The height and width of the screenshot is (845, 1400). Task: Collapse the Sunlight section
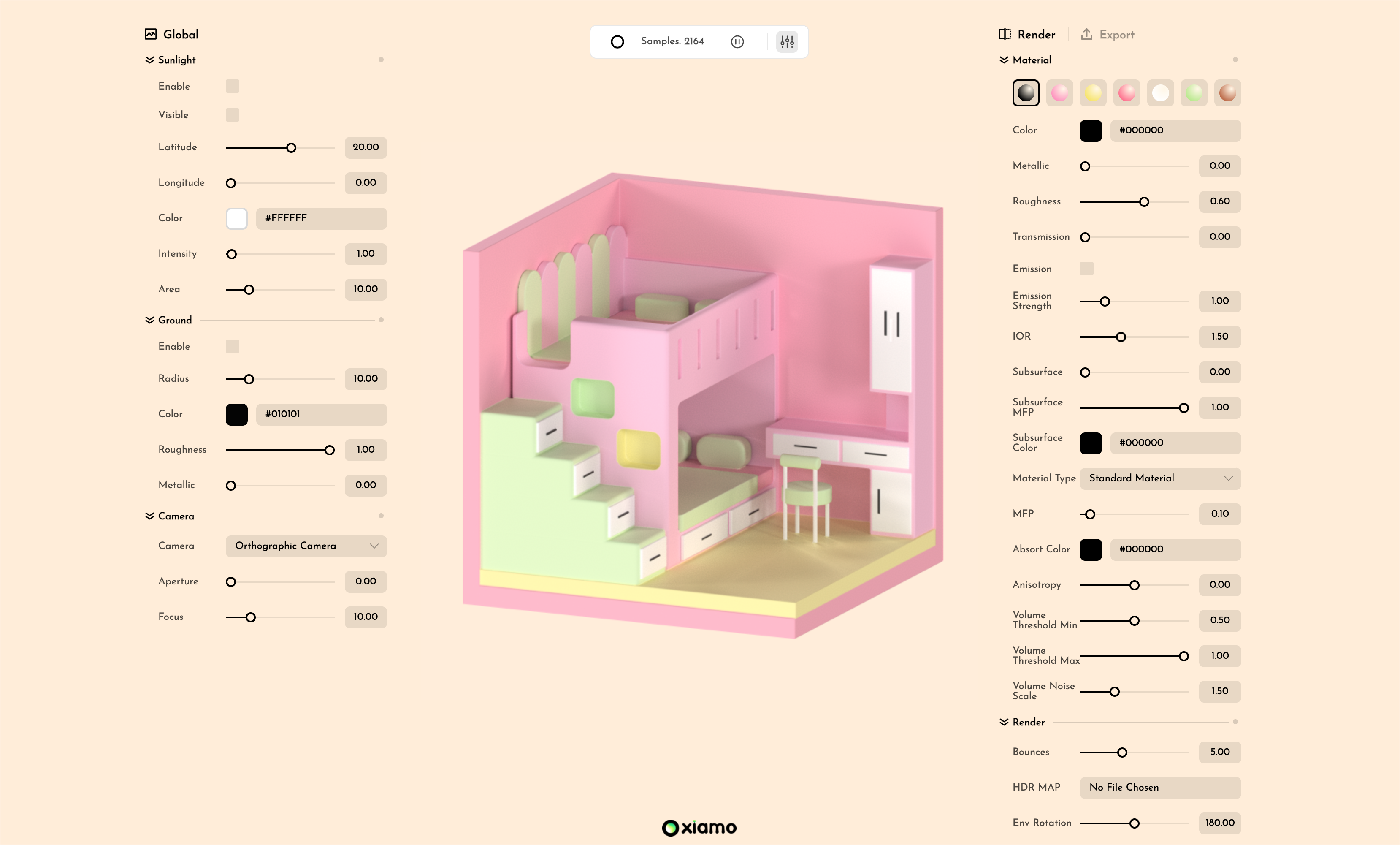coord(149,60)
